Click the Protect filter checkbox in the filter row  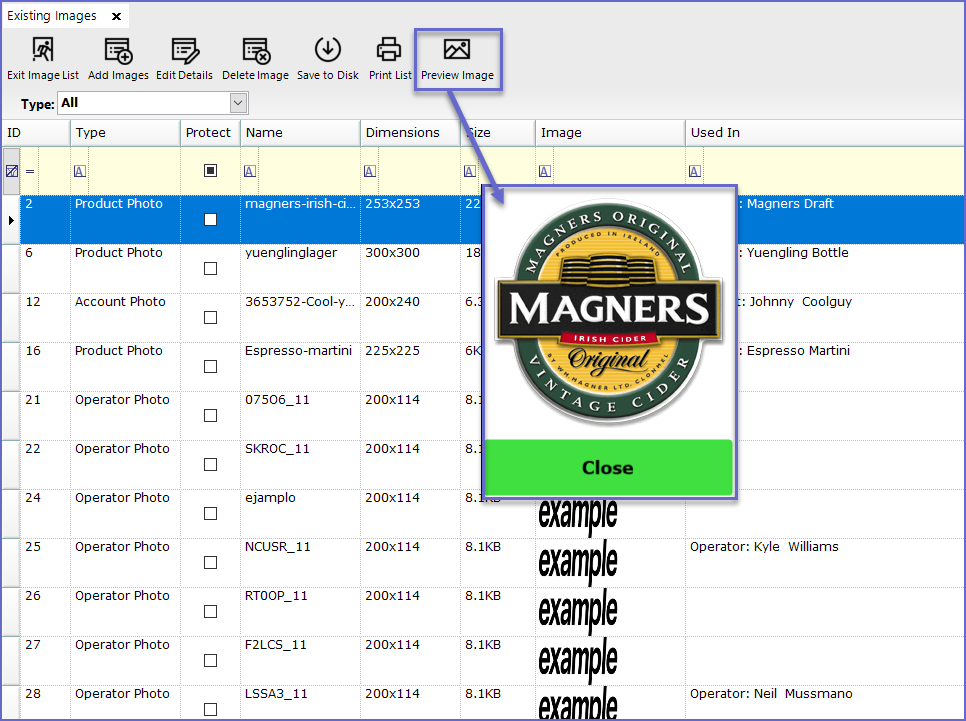pyautogui.click(x=210, y=171)
